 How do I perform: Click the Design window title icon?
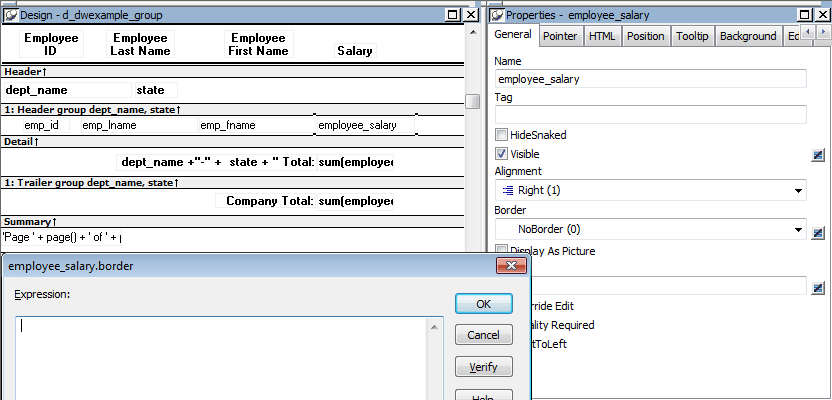(10, 15)
